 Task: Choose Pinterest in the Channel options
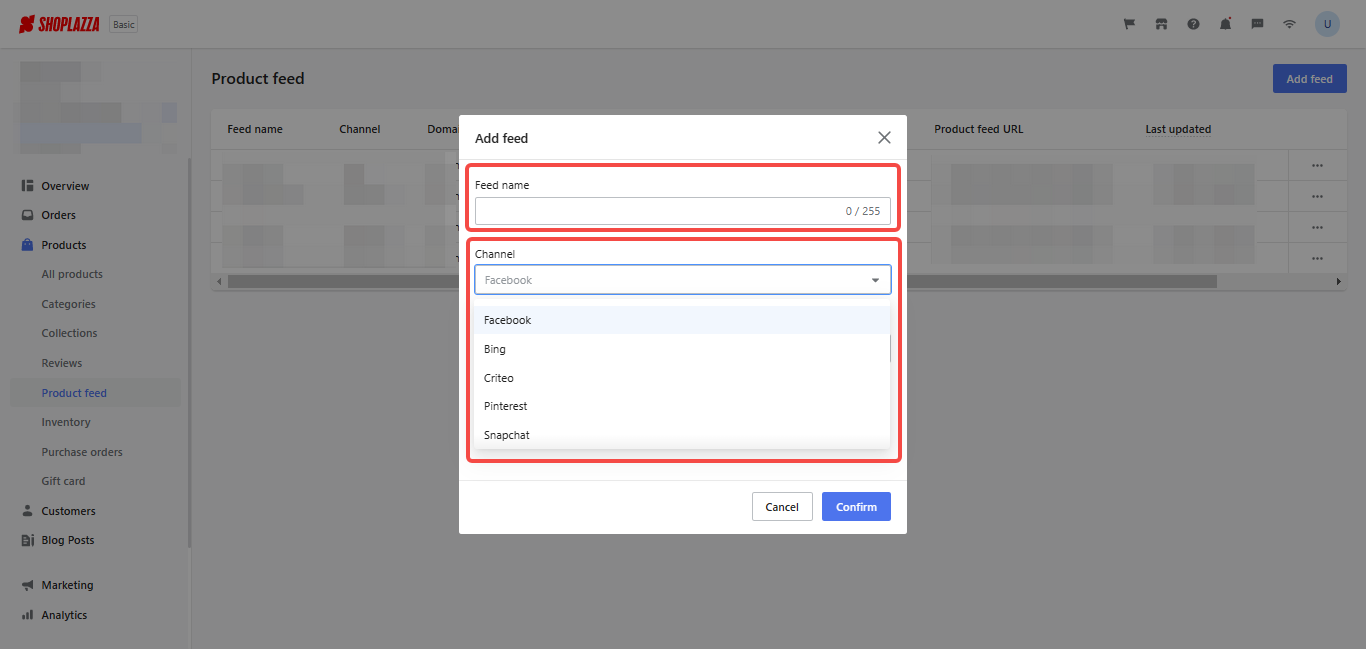coord(682,406)
